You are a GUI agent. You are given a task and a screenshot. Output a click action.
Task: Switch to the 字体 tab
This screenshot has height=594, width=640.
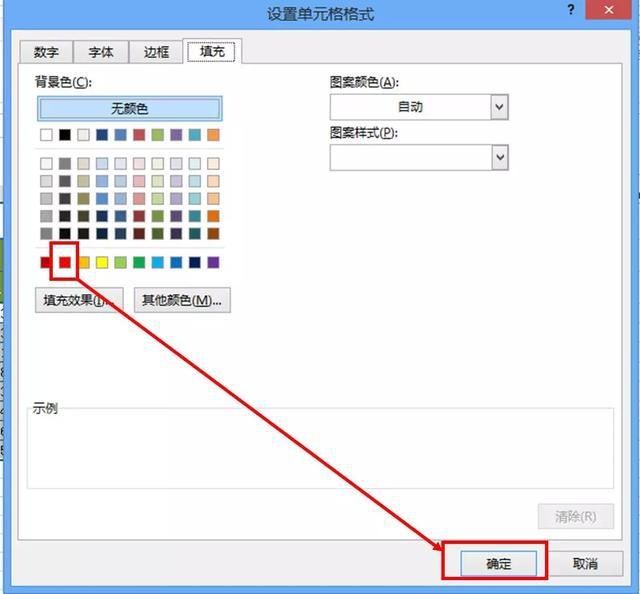pos(101,52)
